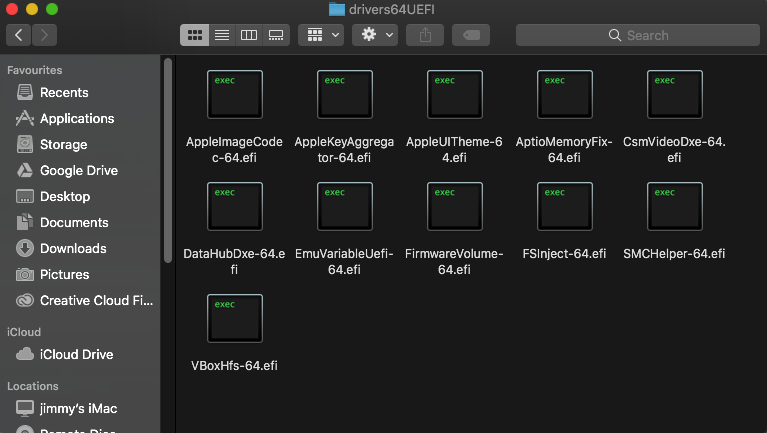Click the drivers64UEFI folder title icon
Image resolution: width=767 pixels, height=433 pixels.
click(x=337, y=9)
